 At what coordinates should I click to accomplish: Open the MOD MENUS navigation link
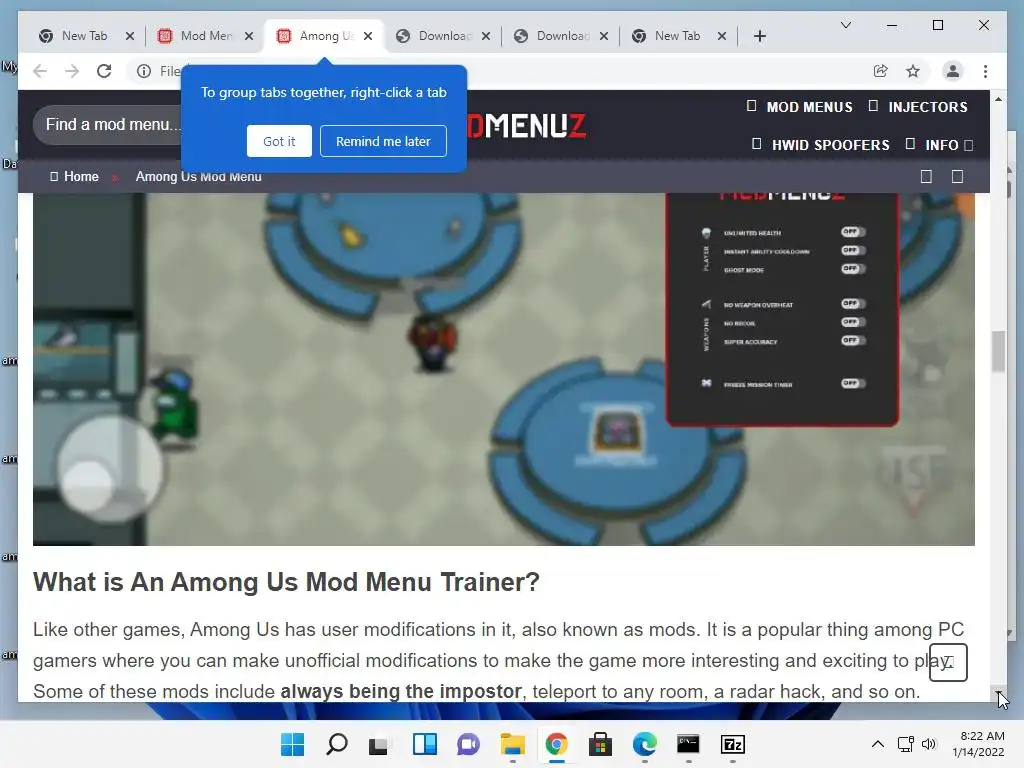pyautogui.click(x=799, y=106)
